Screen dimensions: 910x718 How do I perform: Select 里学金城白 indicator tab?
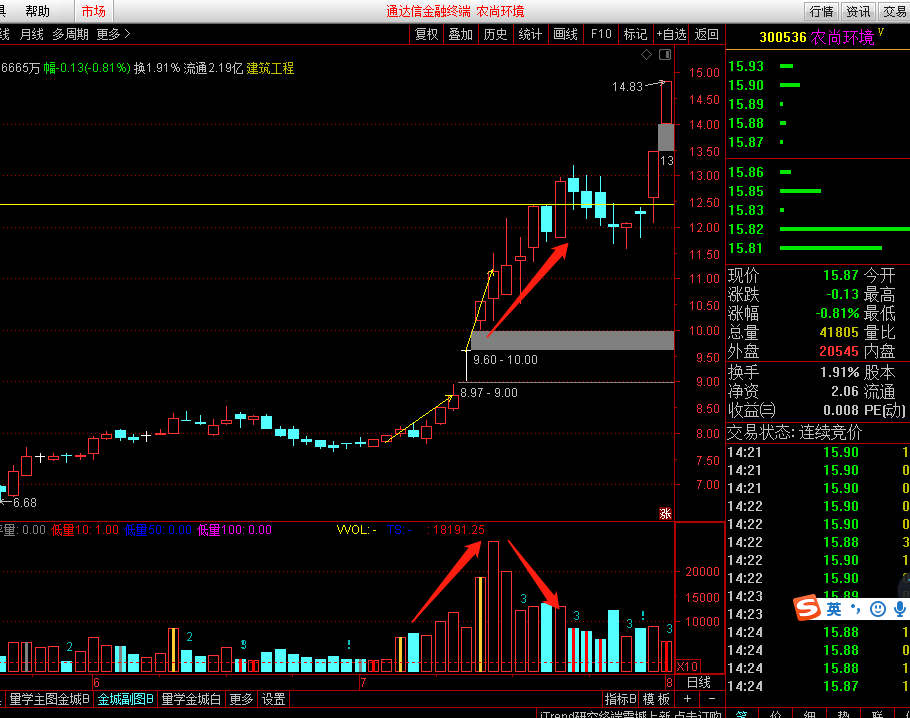click(x=191, y=699)
